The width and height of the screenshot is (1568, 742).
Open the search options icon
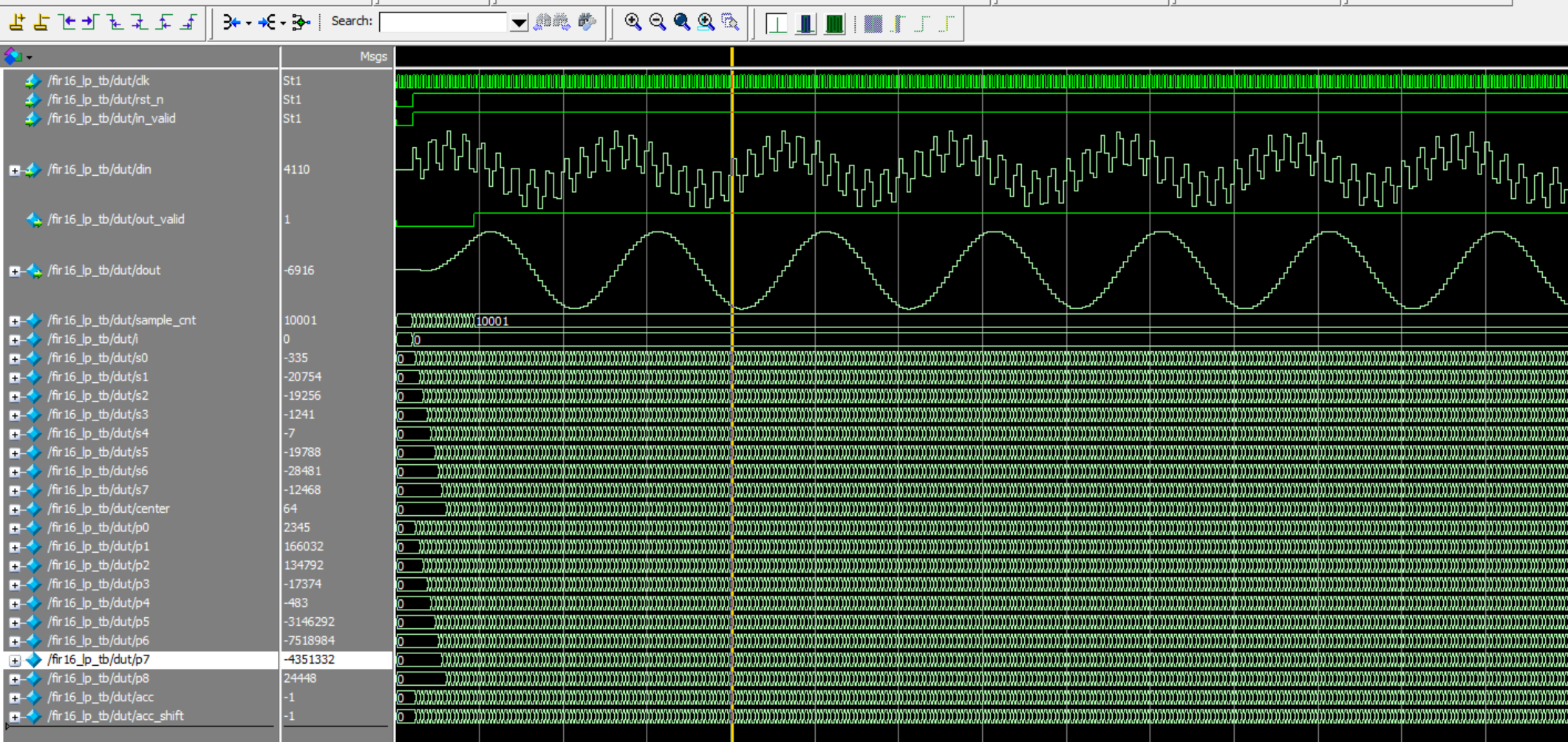tap(587, 22)
